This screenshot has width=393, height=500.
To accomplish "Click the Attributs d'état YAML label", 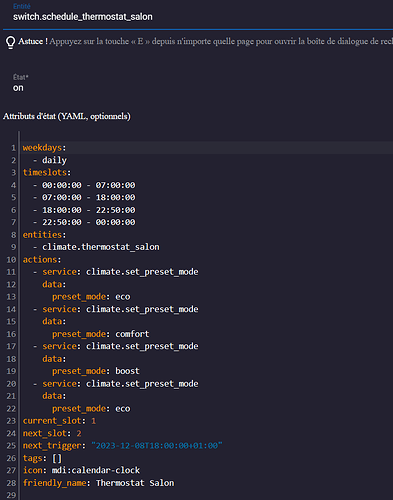I will click(67, 116).
